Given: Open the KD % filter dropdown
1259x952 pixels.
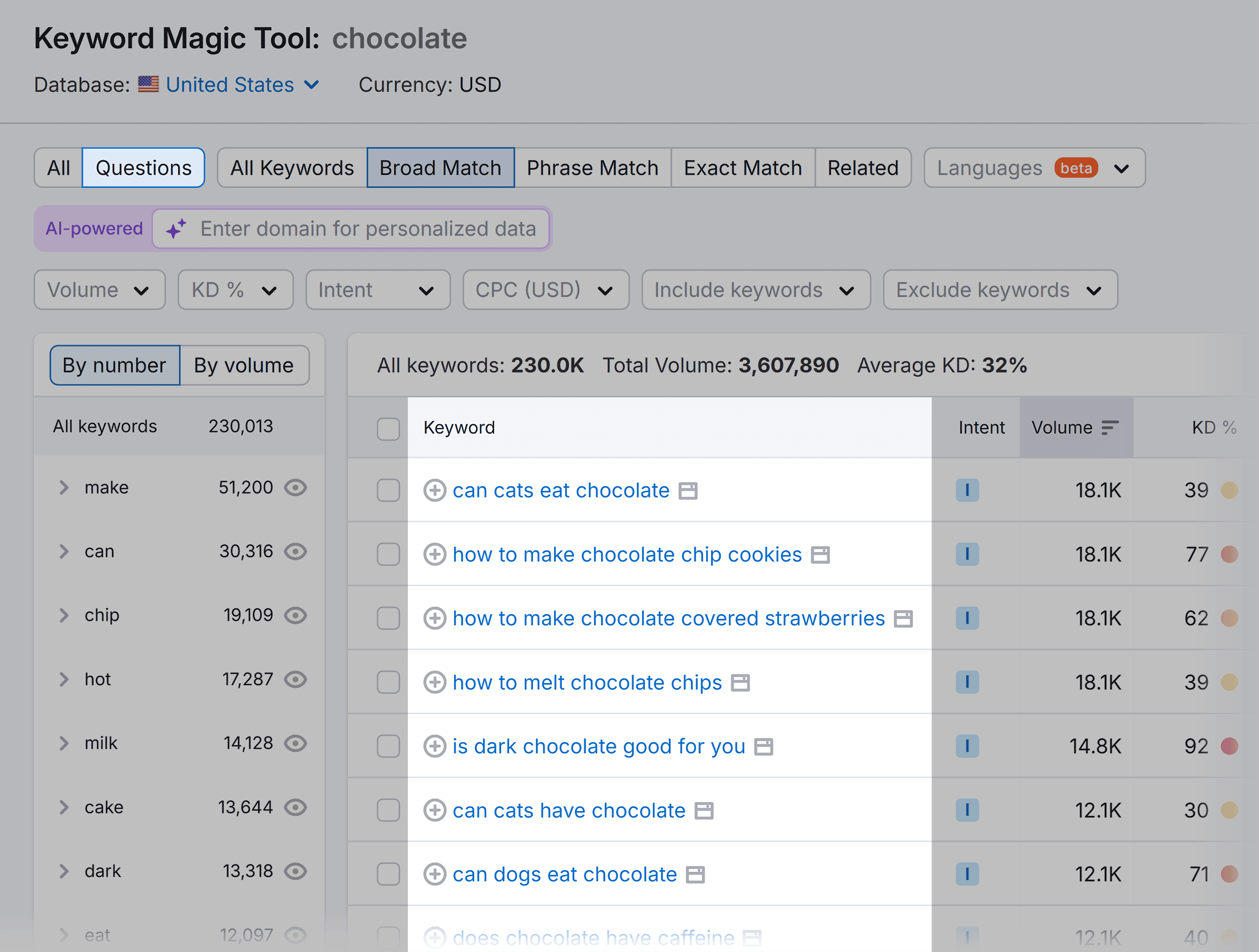Looking at the screenshot, I should [236, 289].
